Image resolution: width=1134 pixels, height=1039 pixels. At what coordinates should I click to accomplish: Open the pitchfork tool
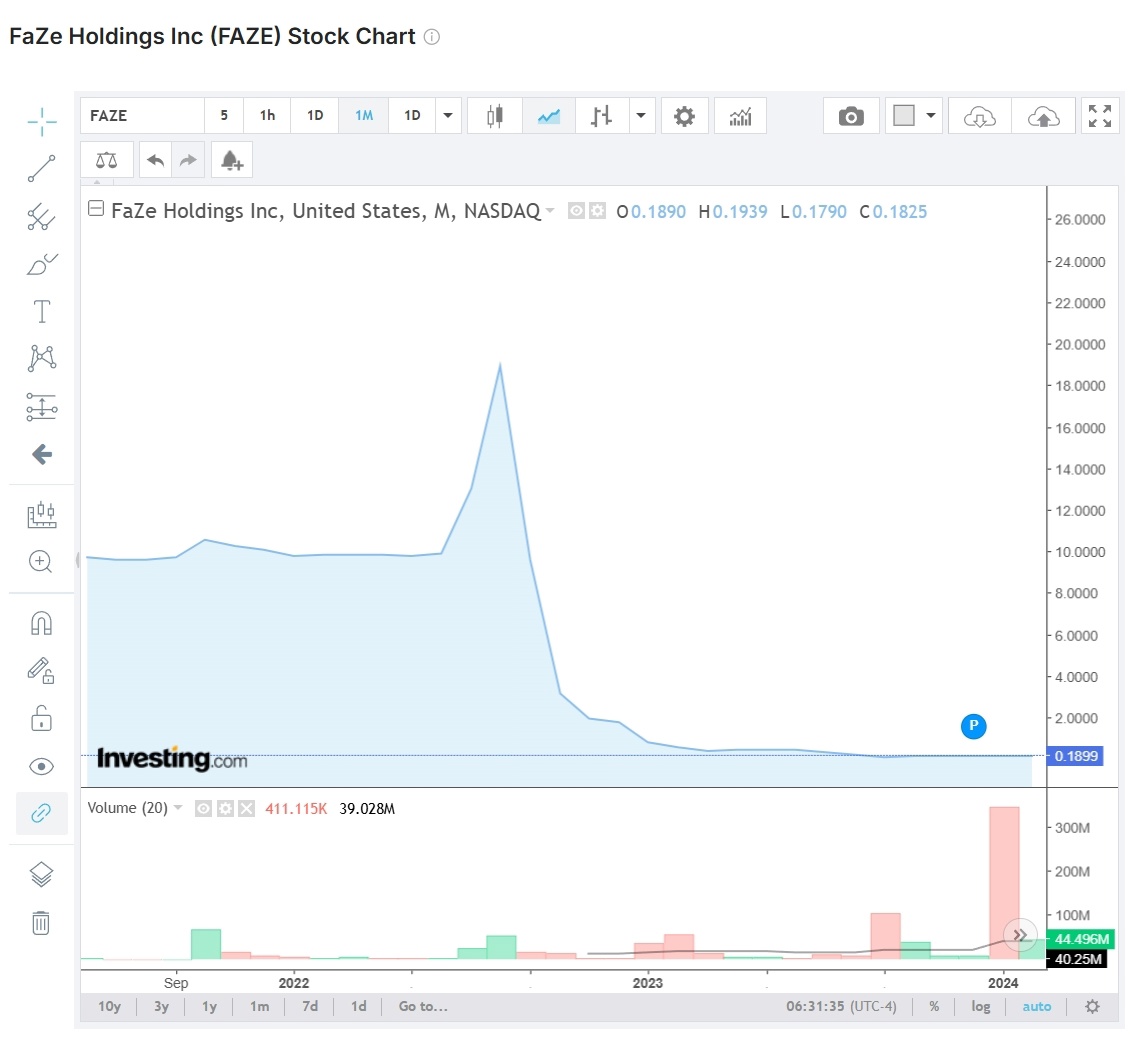tap(41, 217)
